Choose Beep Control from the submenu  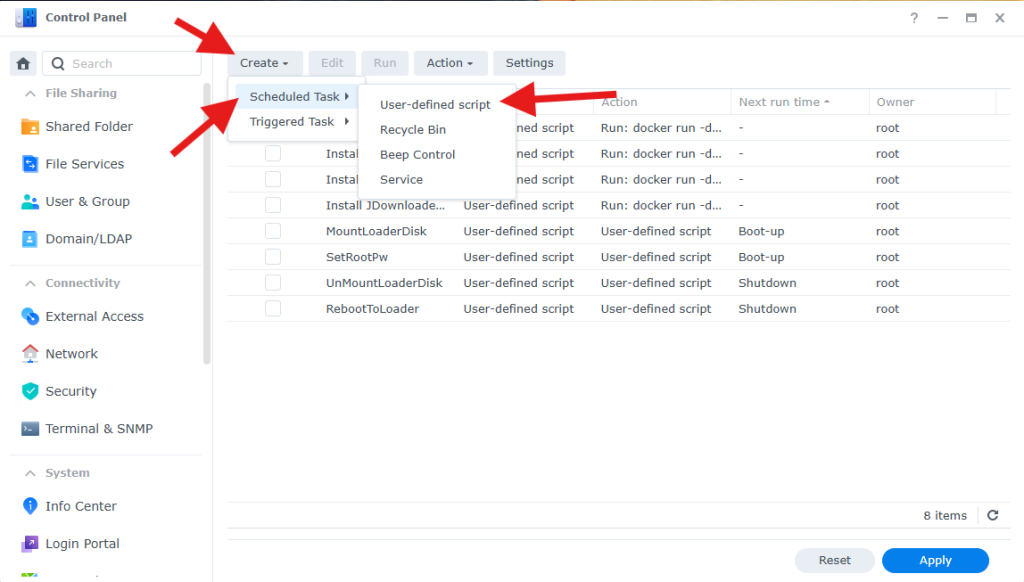pyautogui.click(x=418, y=154)
